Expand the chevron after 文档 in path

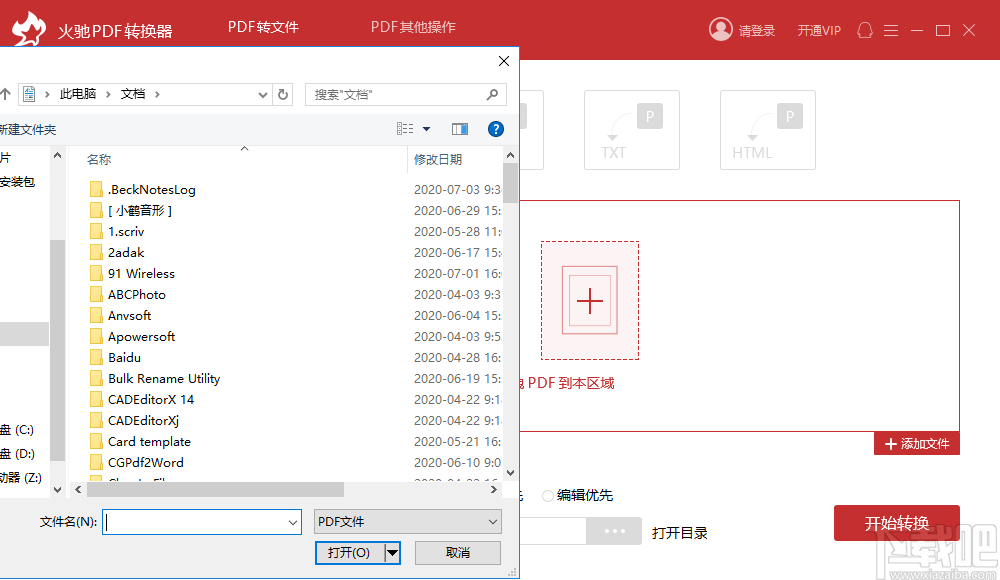[157, 94]
